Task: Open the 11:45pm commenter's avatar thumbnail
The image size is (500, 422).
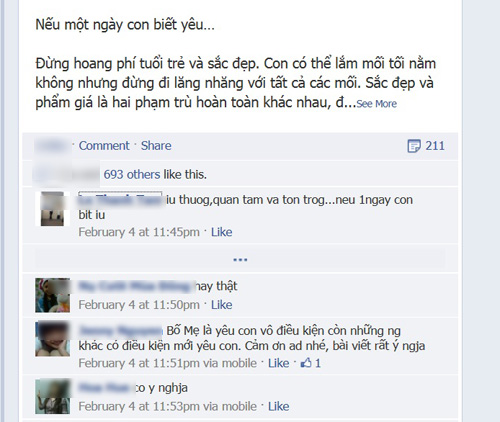Action: coord(52,209)
